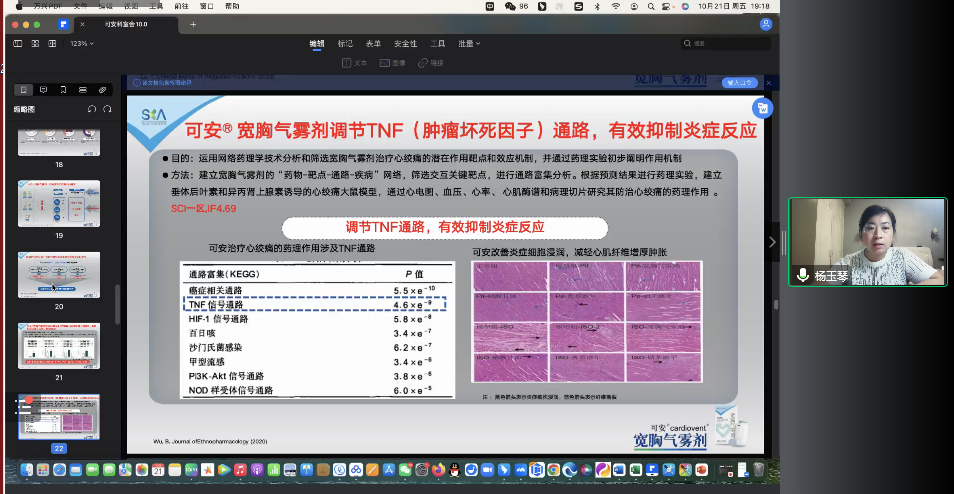
Task: Open Firefox from the Dock
Action: [438, 470]
